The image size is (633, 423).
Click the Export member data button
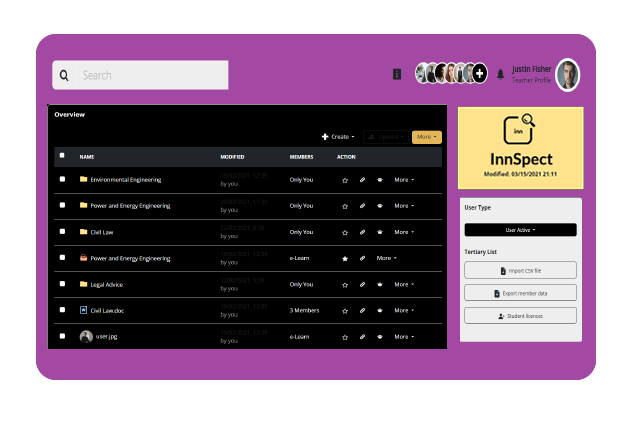tap(520, 293)
